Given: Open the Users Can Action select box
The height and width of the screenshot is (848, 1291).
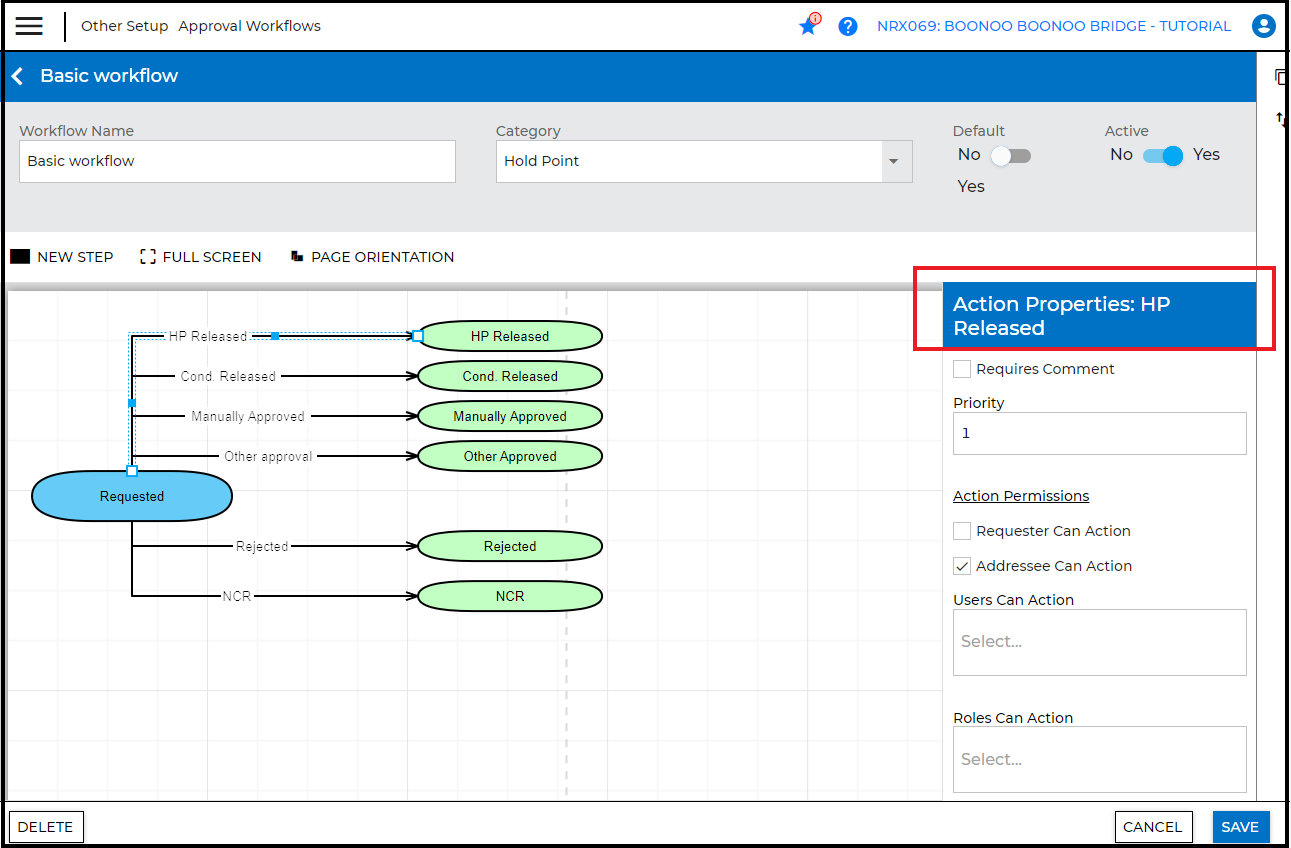Looking at the screenshot, I should pos(1099,642).
